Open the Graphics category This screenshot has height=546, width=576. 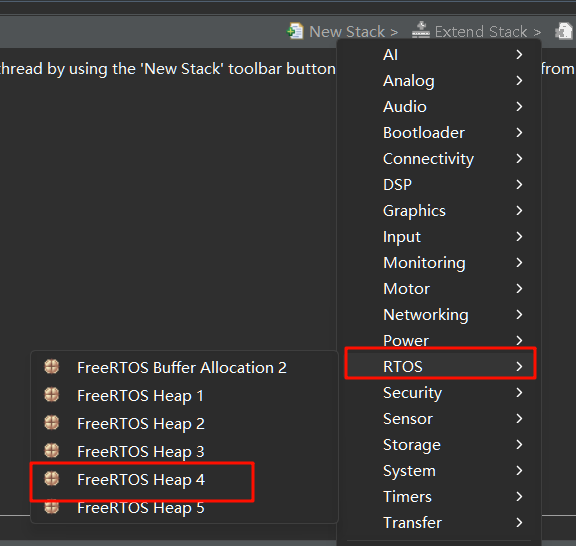coord(439,211)
